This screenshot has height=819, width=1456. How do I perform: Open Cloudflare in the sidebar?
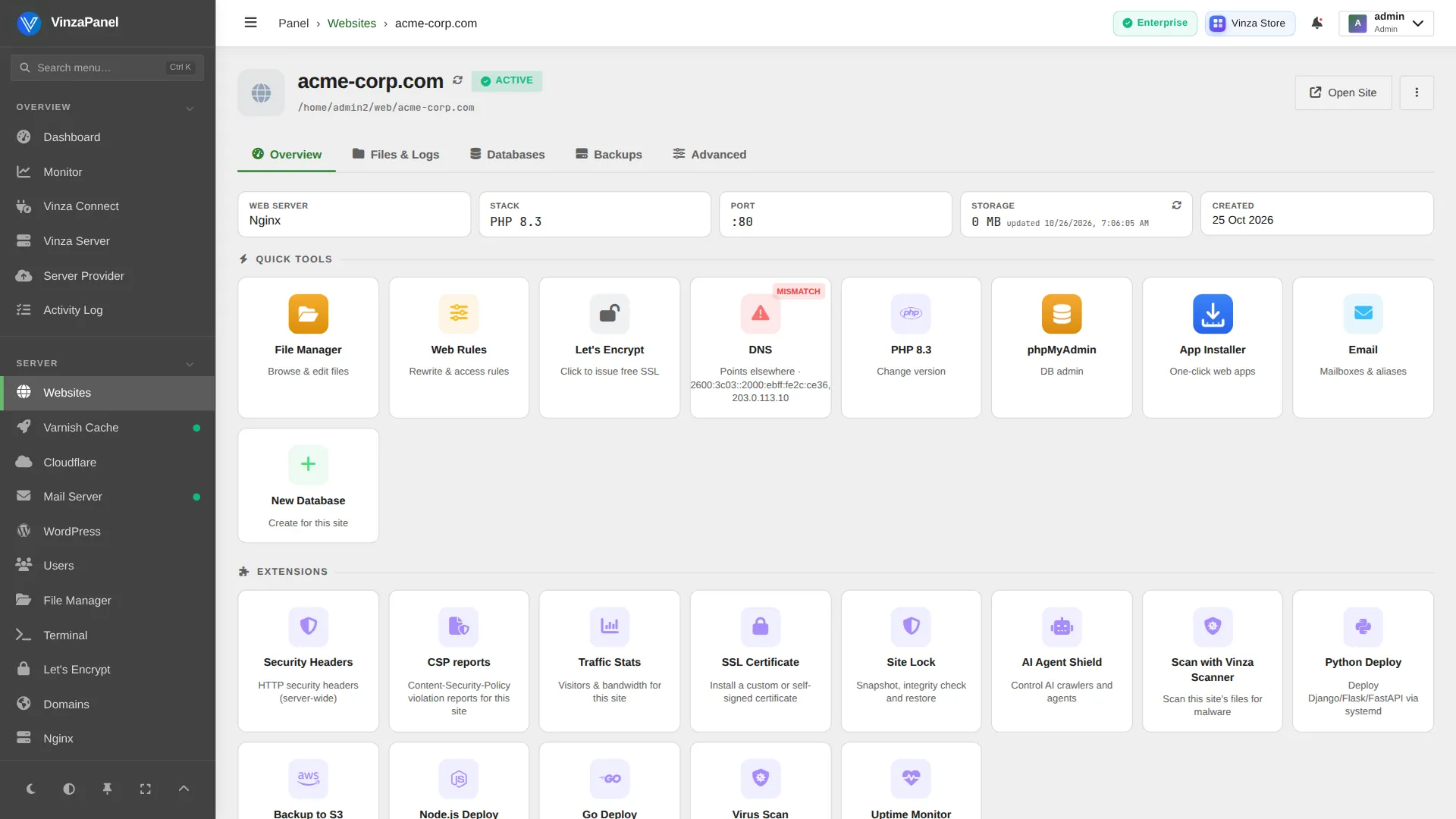tap(108, 463)
